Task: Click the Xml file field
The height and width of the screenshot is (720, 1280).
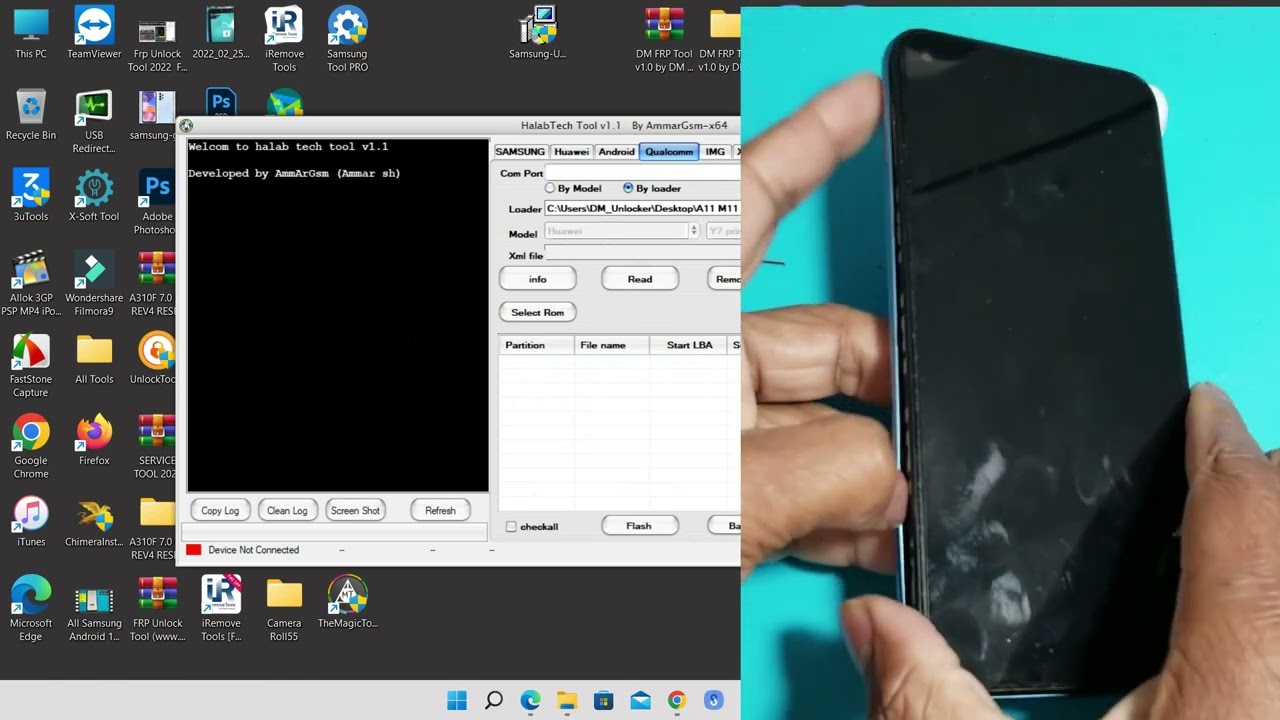Action: pyautogui.click(x=642, y=255)
